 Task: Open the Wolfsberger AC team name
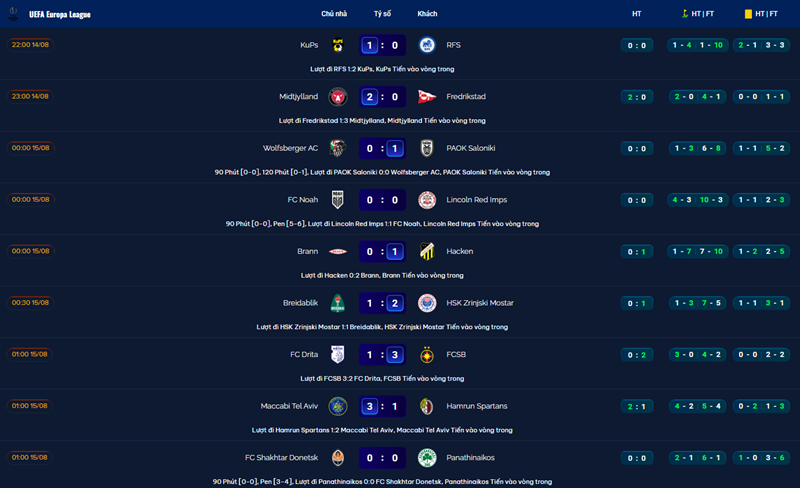[290, 148]
